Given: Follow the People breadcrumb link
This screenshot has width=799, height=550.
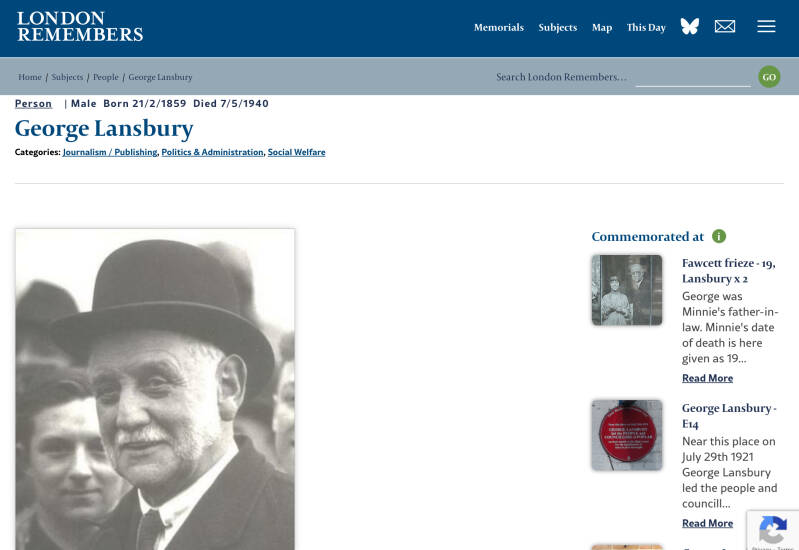Looking at the screenshot, I should [105, 77].
